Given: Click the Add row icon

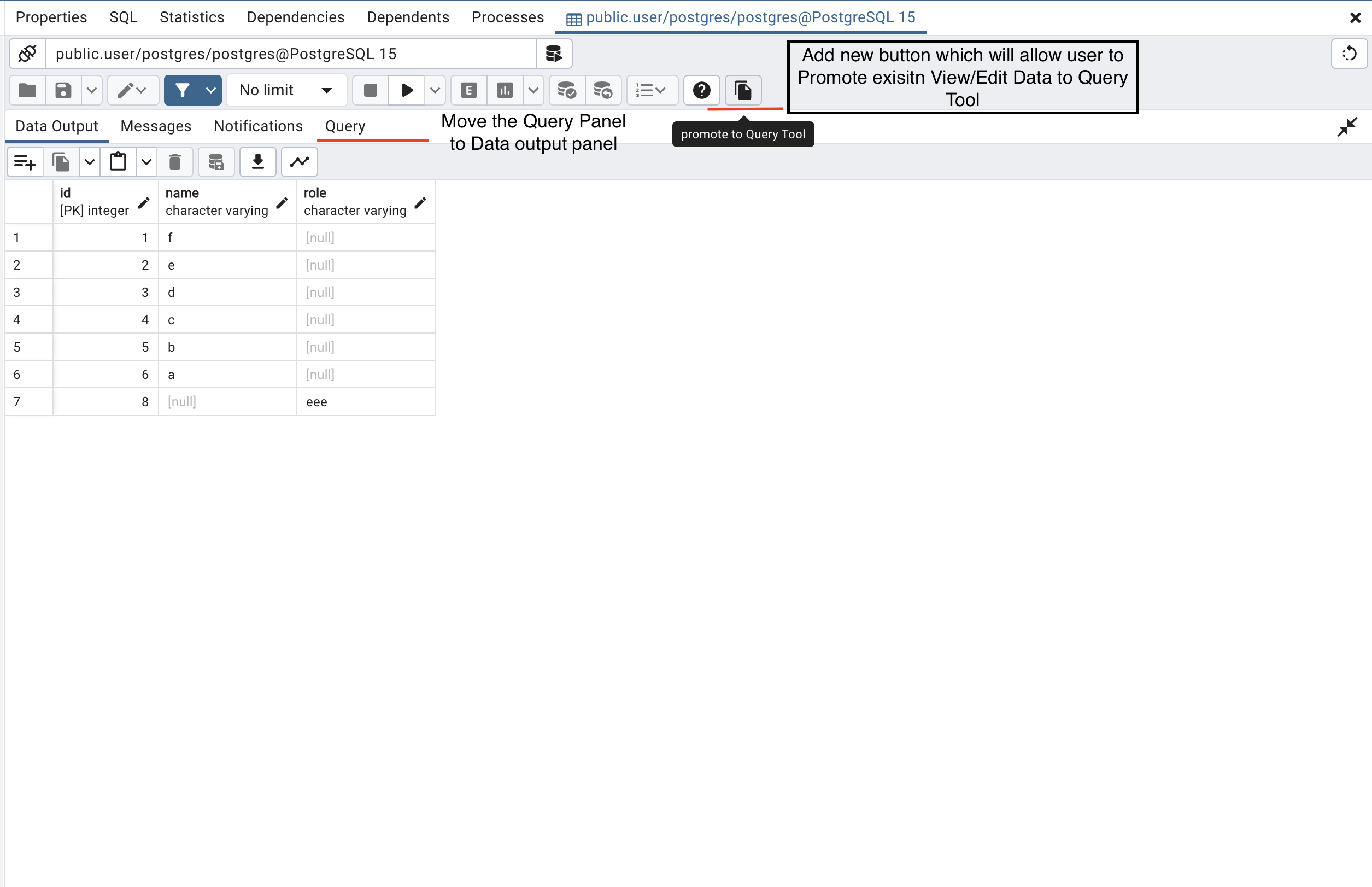Looking at the screenshot, I should pyautogui.click(x=25, y=162).
